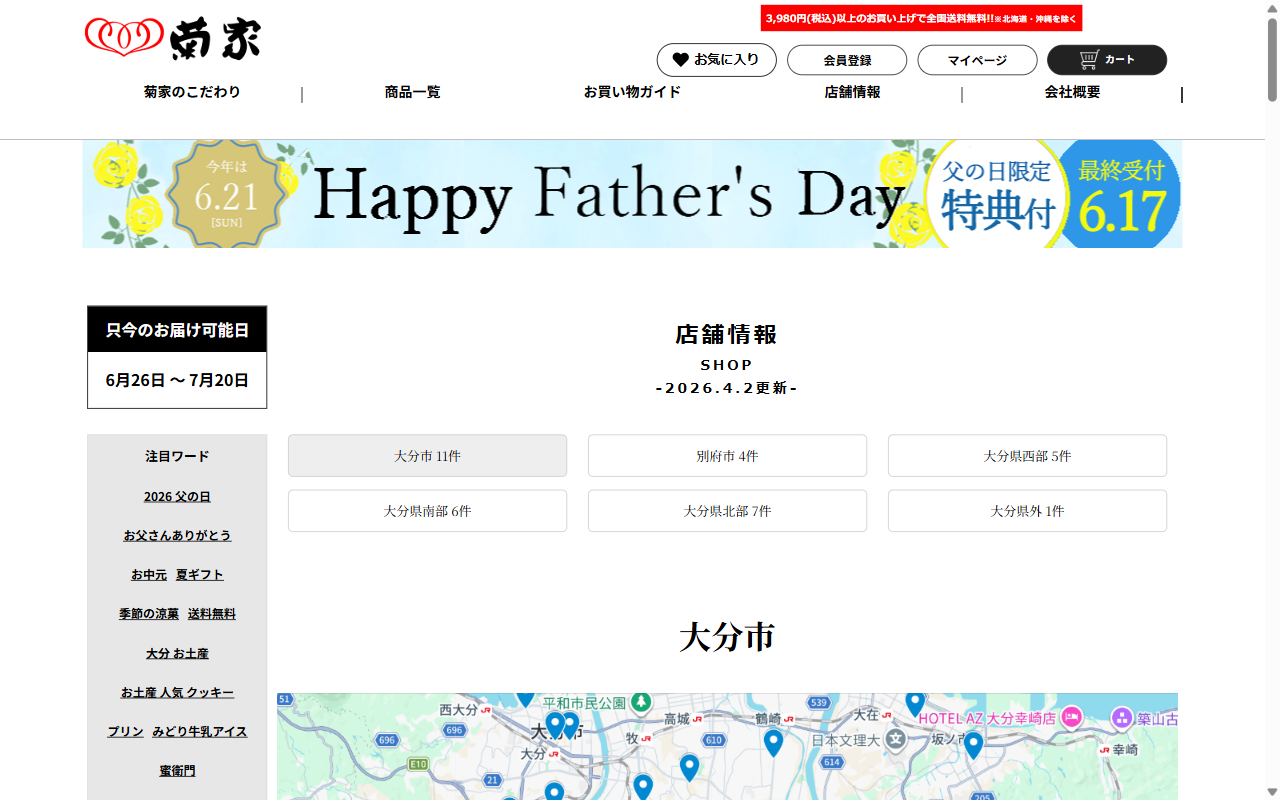Viewport: 1280px width, 800px height.
Task: Click the プリン keyword link
Action: coord(126,732)
